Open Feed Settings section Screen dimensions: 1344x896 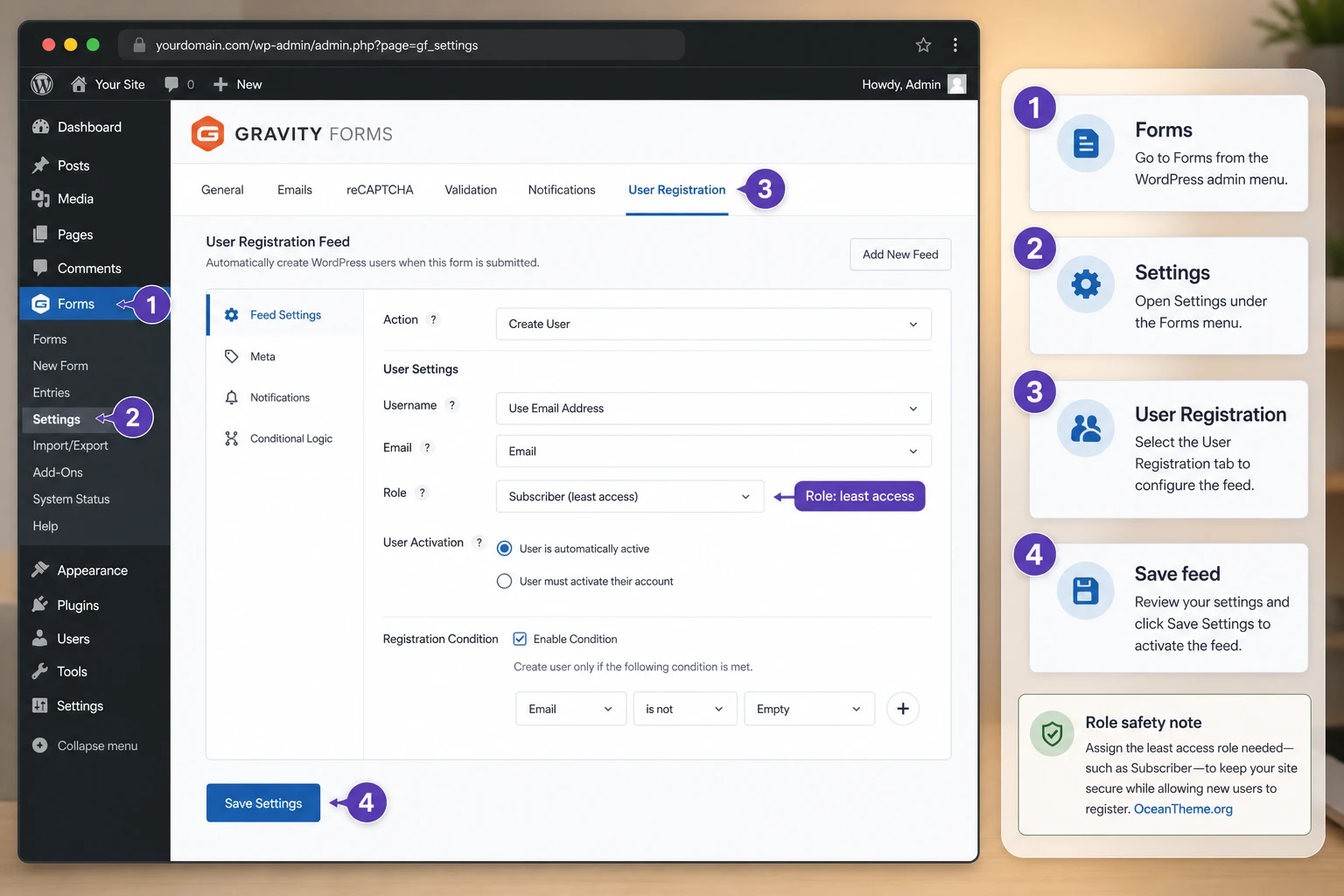pos(285,315)
